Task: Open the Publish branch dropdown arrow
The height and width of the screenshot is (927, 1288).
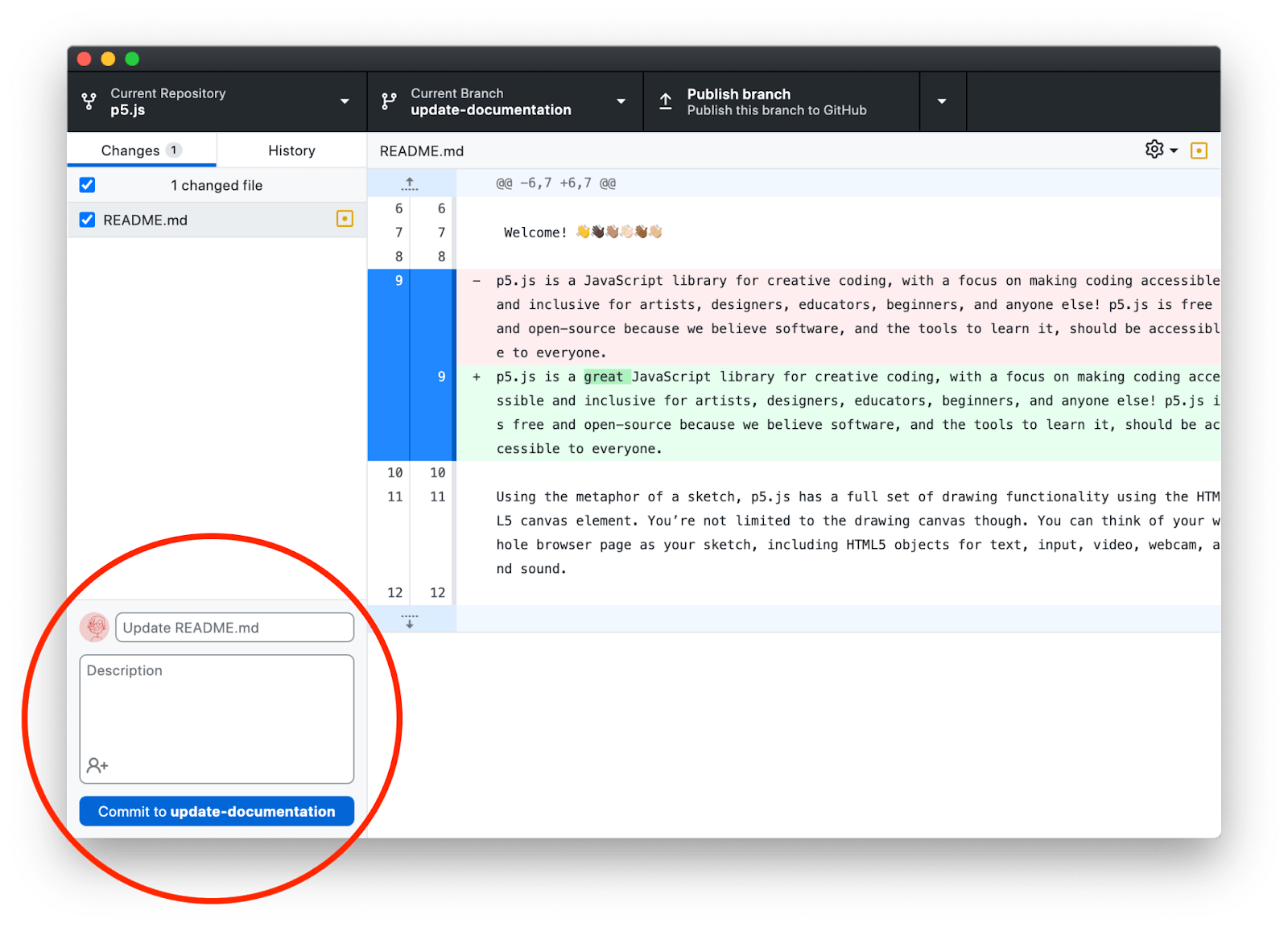Action: 942,101
